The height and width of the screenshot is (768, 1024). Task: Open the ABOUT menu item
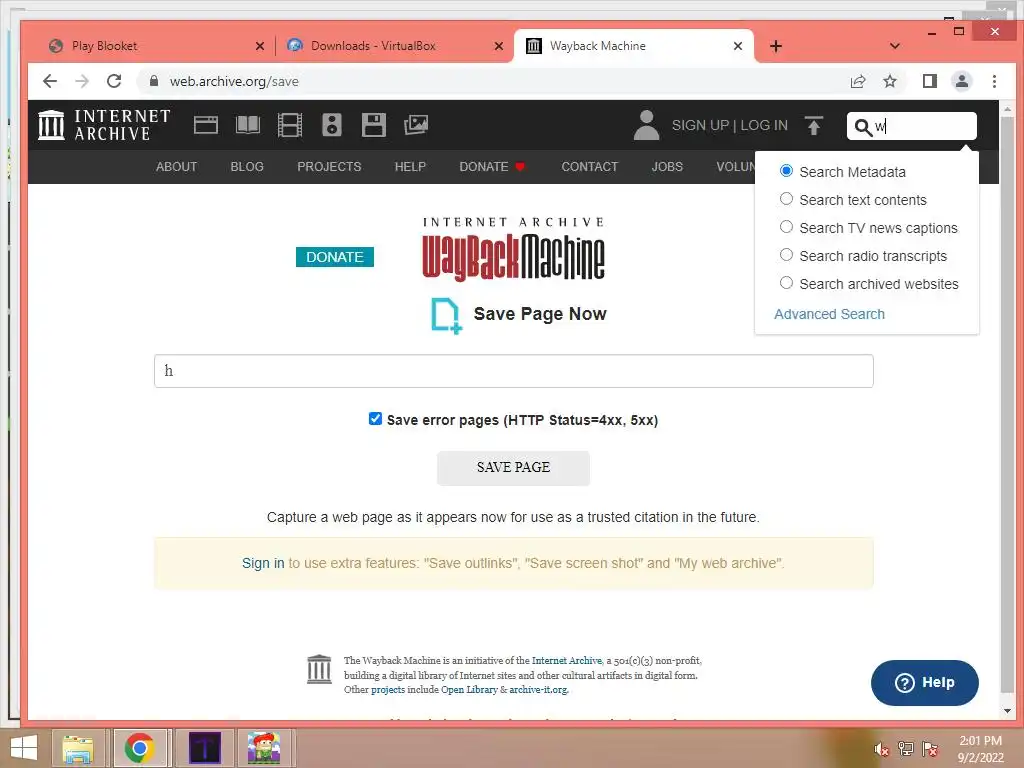176,167
